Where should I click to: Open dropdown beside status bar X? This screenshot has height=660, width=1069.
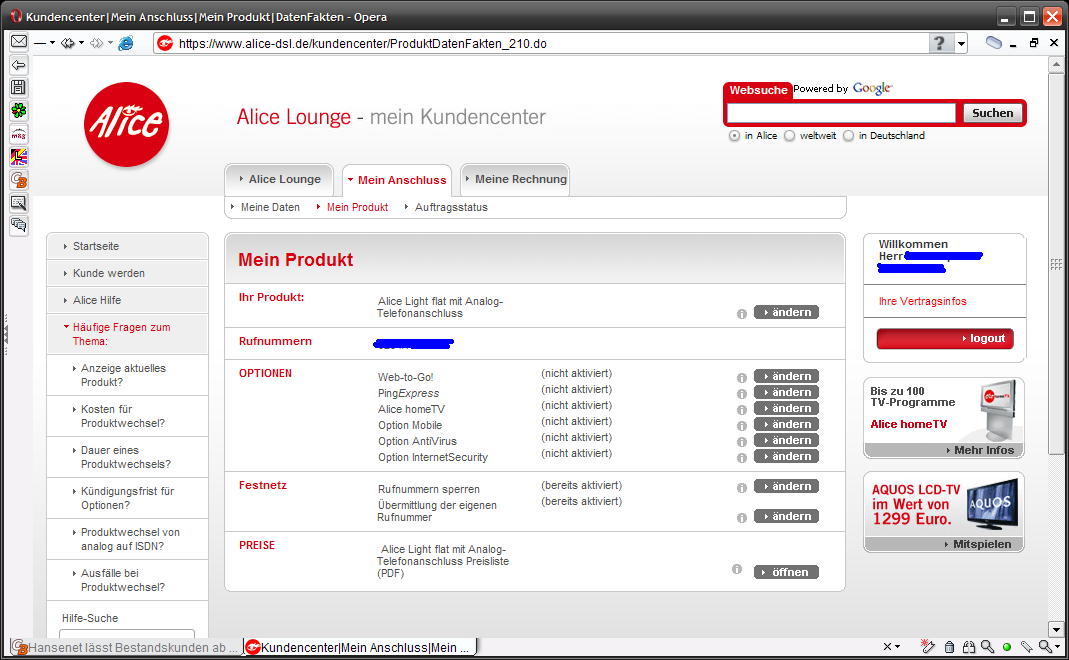(x=897, y=646)
